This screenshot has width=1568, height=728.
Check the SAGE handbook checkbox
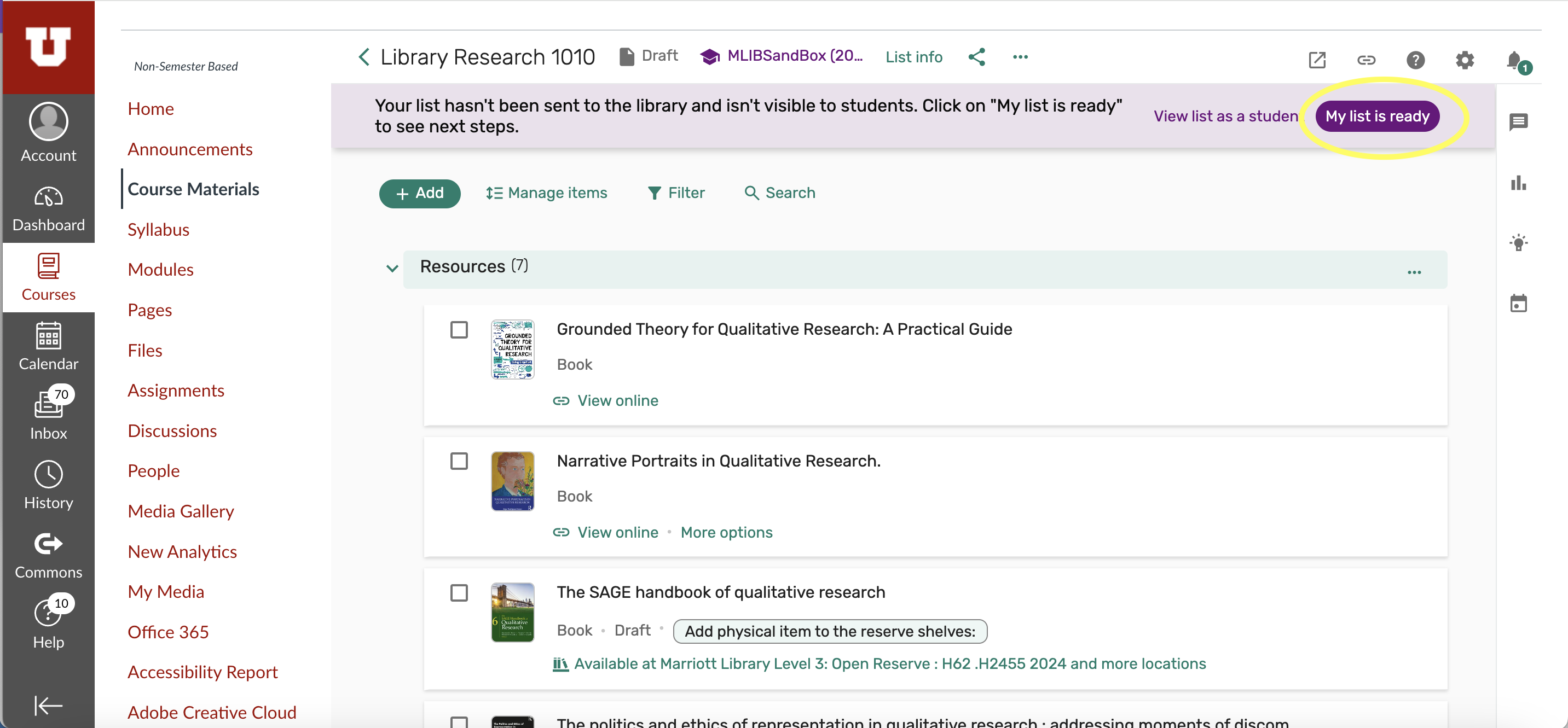459,592
